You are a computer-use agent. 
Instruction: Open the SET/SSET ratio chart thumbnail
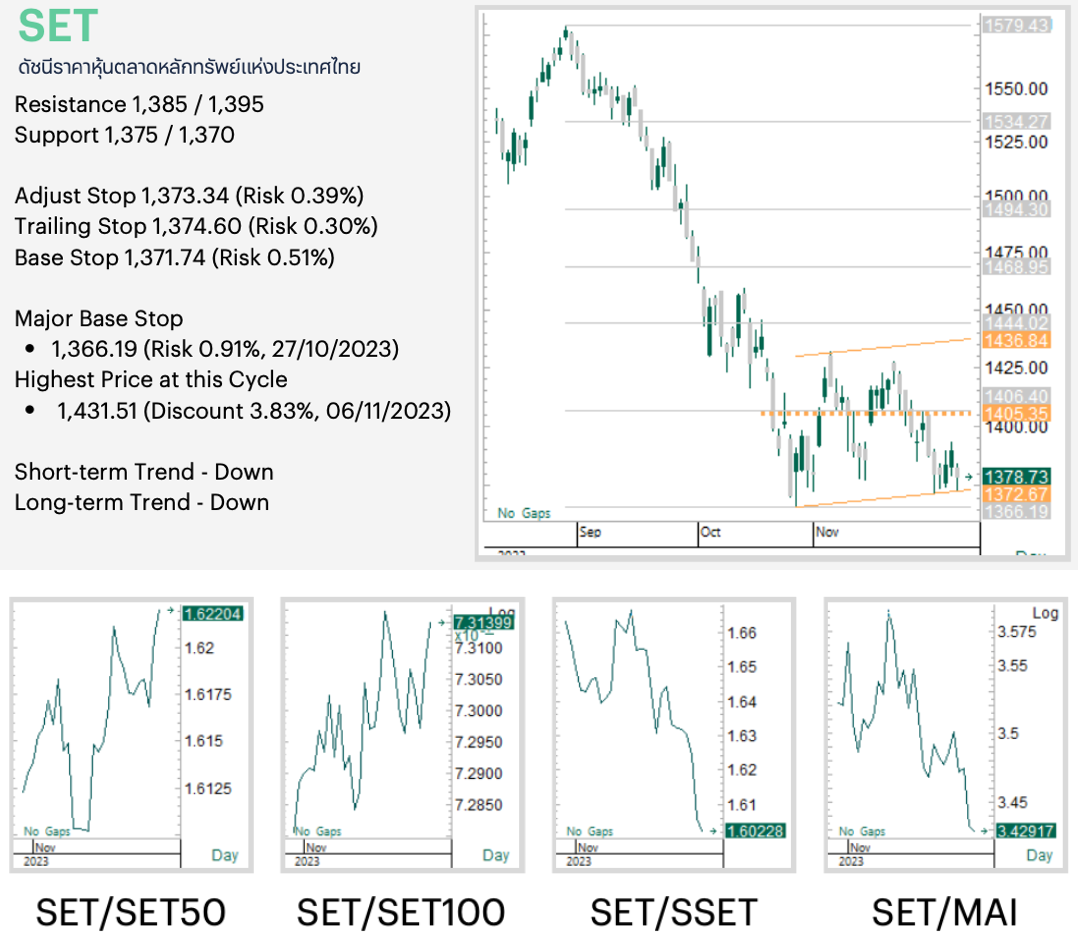click(674, 734)
